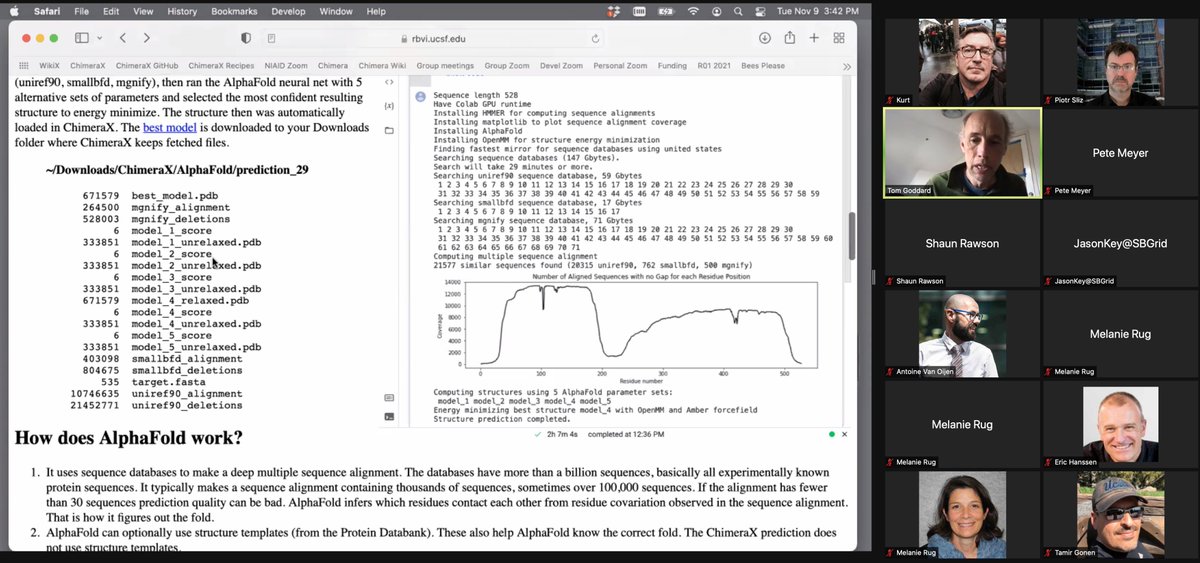Go back to the previous page
The width and height of the screenshot is (1200, 563).
pos(122,38)
